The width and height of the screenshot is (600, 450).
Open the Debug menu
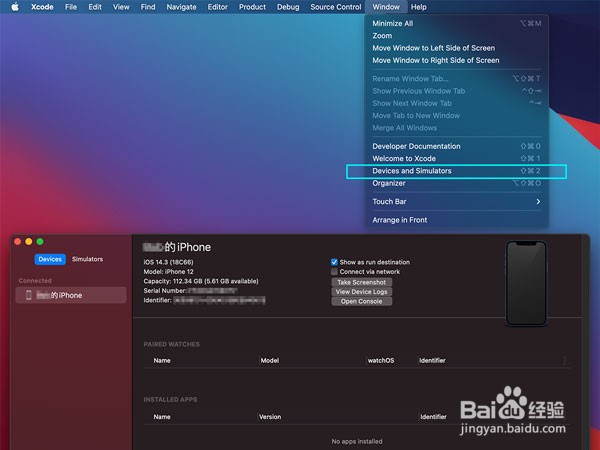click(288, 7)
